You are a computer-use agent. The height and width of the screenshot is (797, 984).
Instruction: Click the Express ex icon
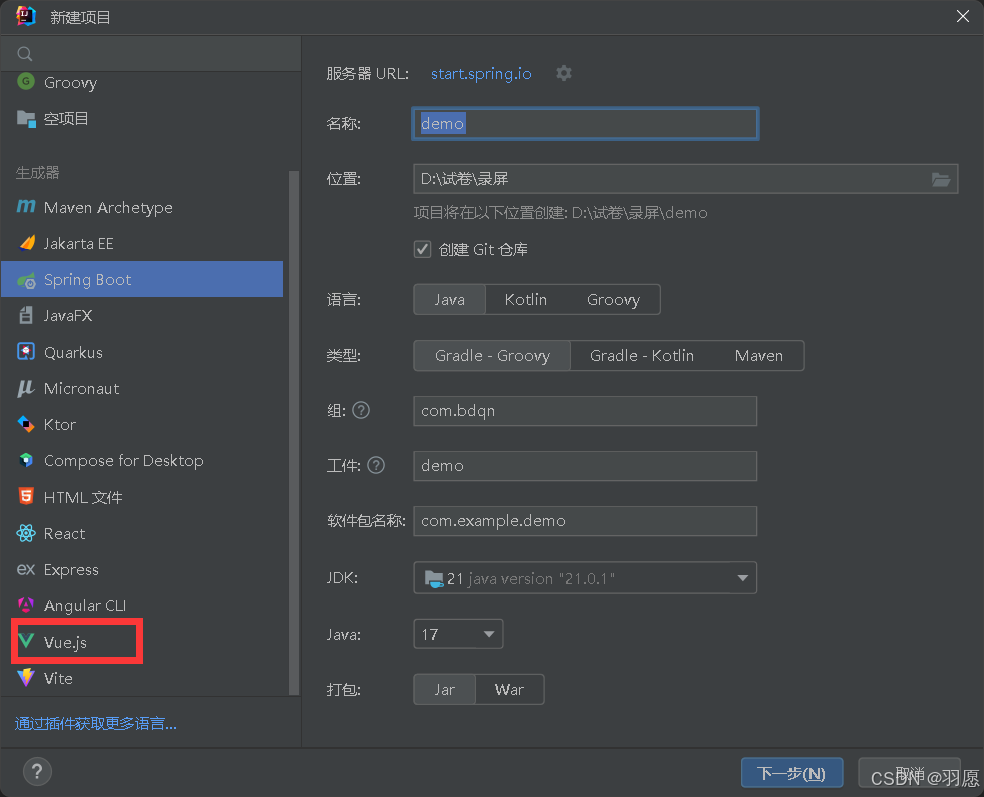click(x=26, y=569)
